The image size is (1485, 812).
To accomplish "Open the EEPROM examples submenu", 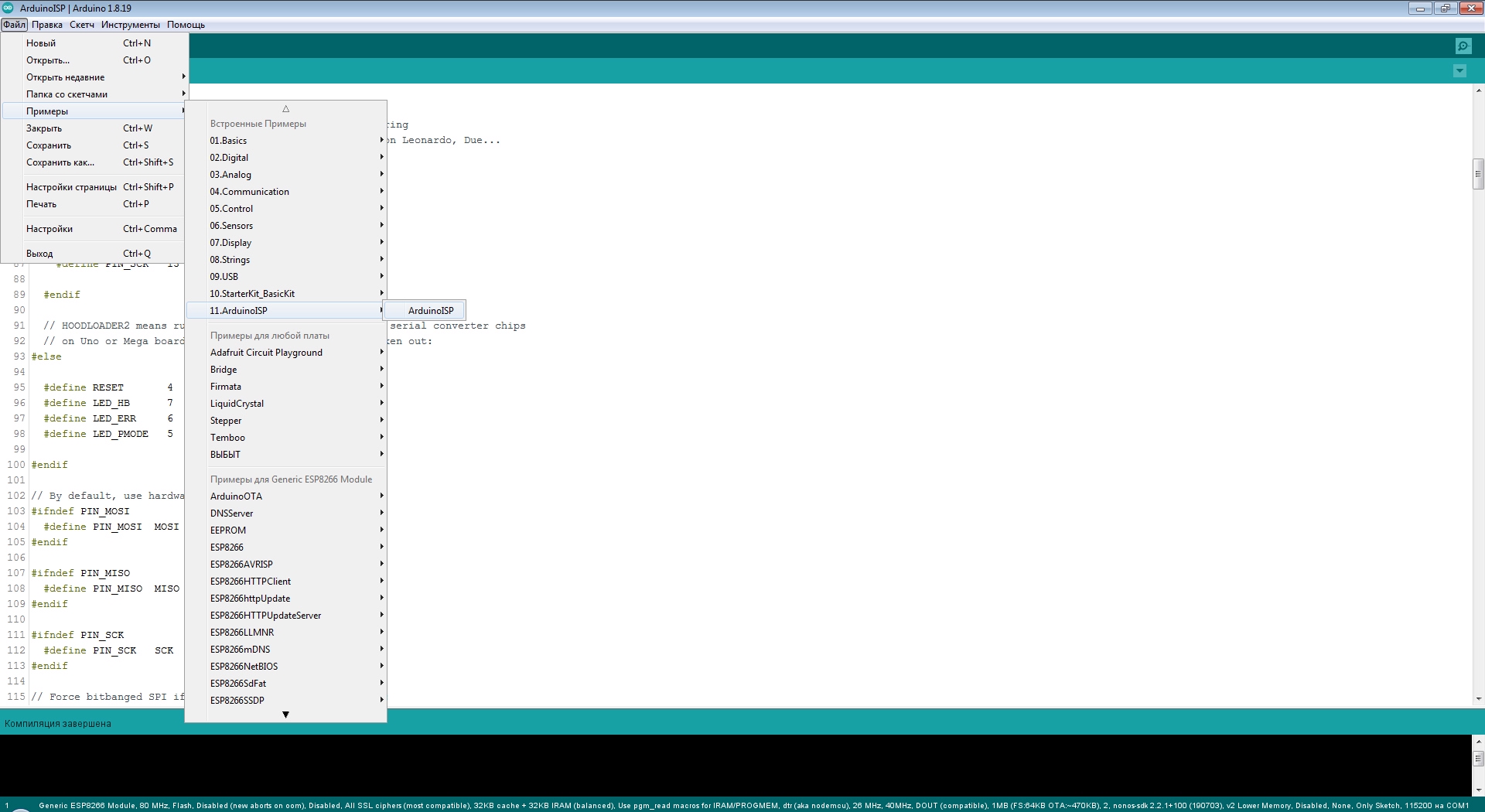I will (x=286, y=531).
